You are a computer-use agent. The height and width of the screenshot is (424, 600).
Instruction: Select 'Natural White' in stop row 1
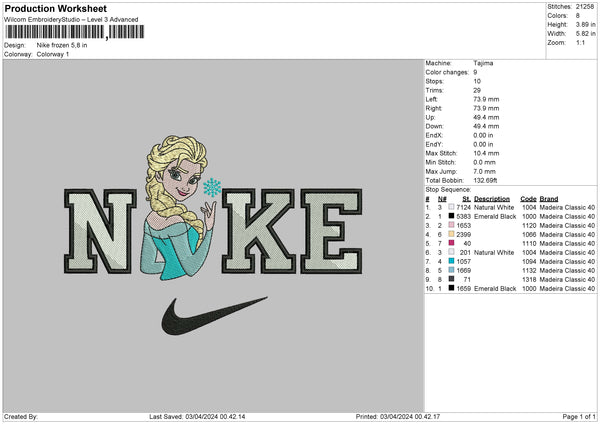(494, 207)
